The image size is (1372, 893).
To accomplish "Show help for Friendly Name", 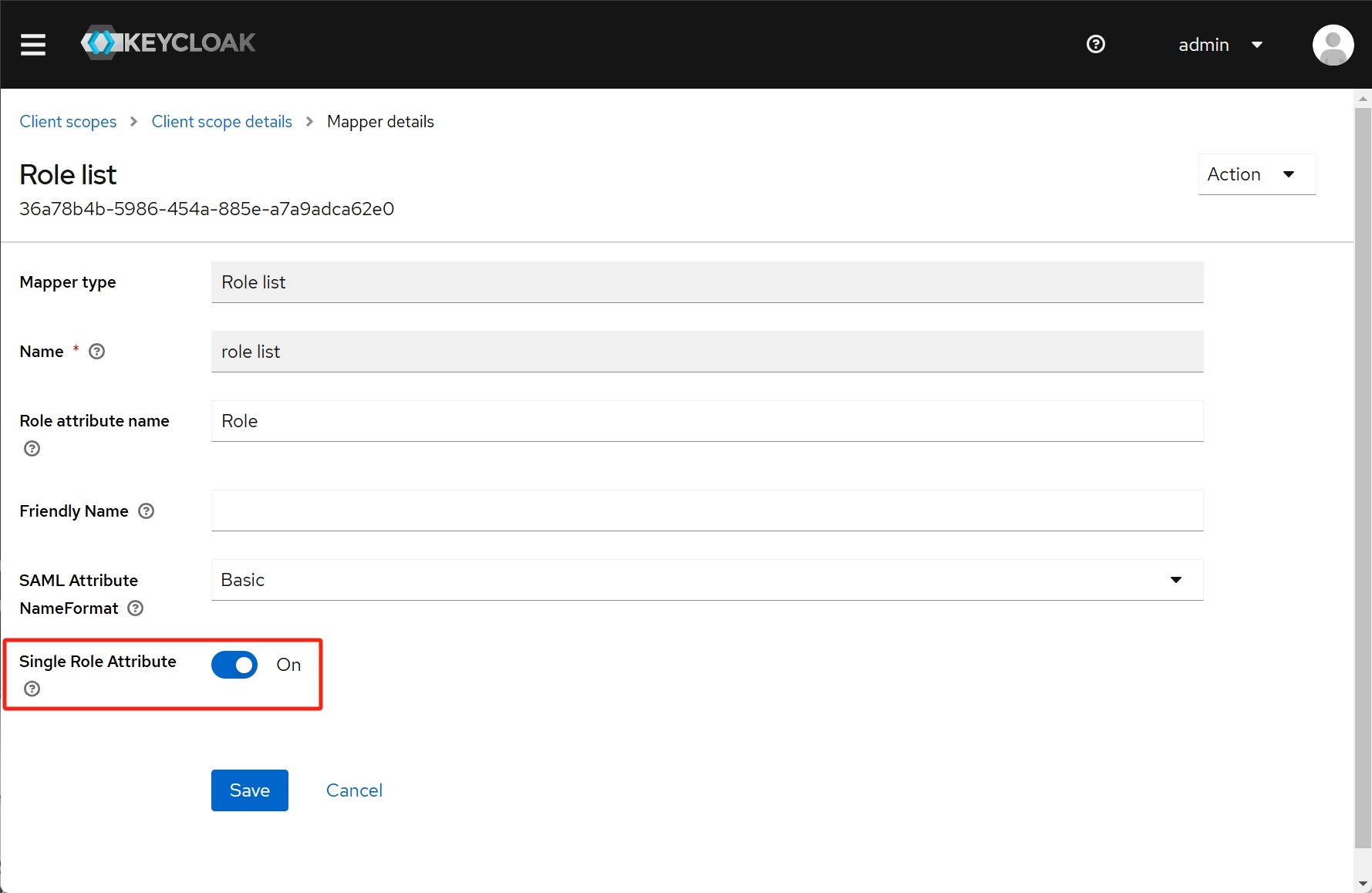I will tap(146, 511).
